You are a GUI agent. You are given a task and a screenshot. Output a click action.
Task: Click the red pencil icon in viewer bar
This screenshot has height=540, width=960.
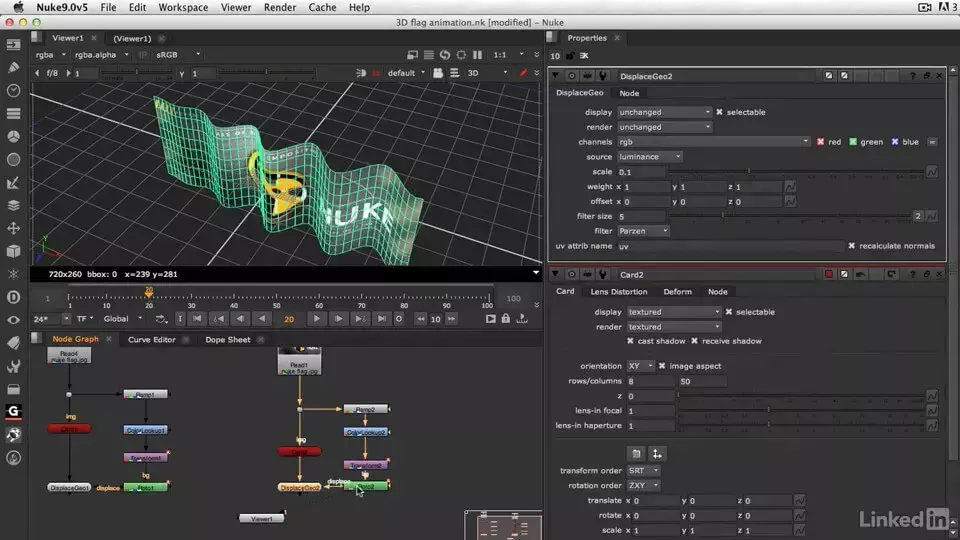coord(523,73)
